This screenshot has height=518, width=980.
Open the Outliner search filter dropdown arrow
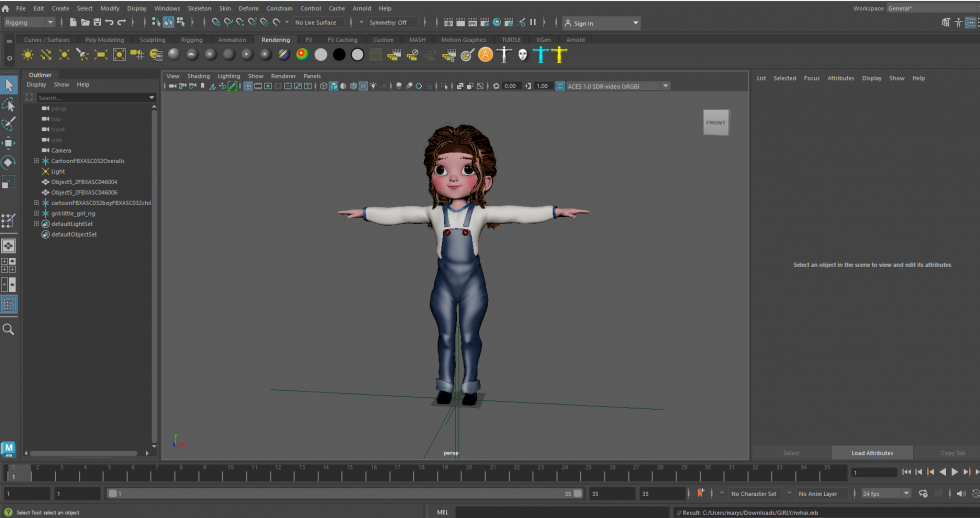(x=151, y=97)
